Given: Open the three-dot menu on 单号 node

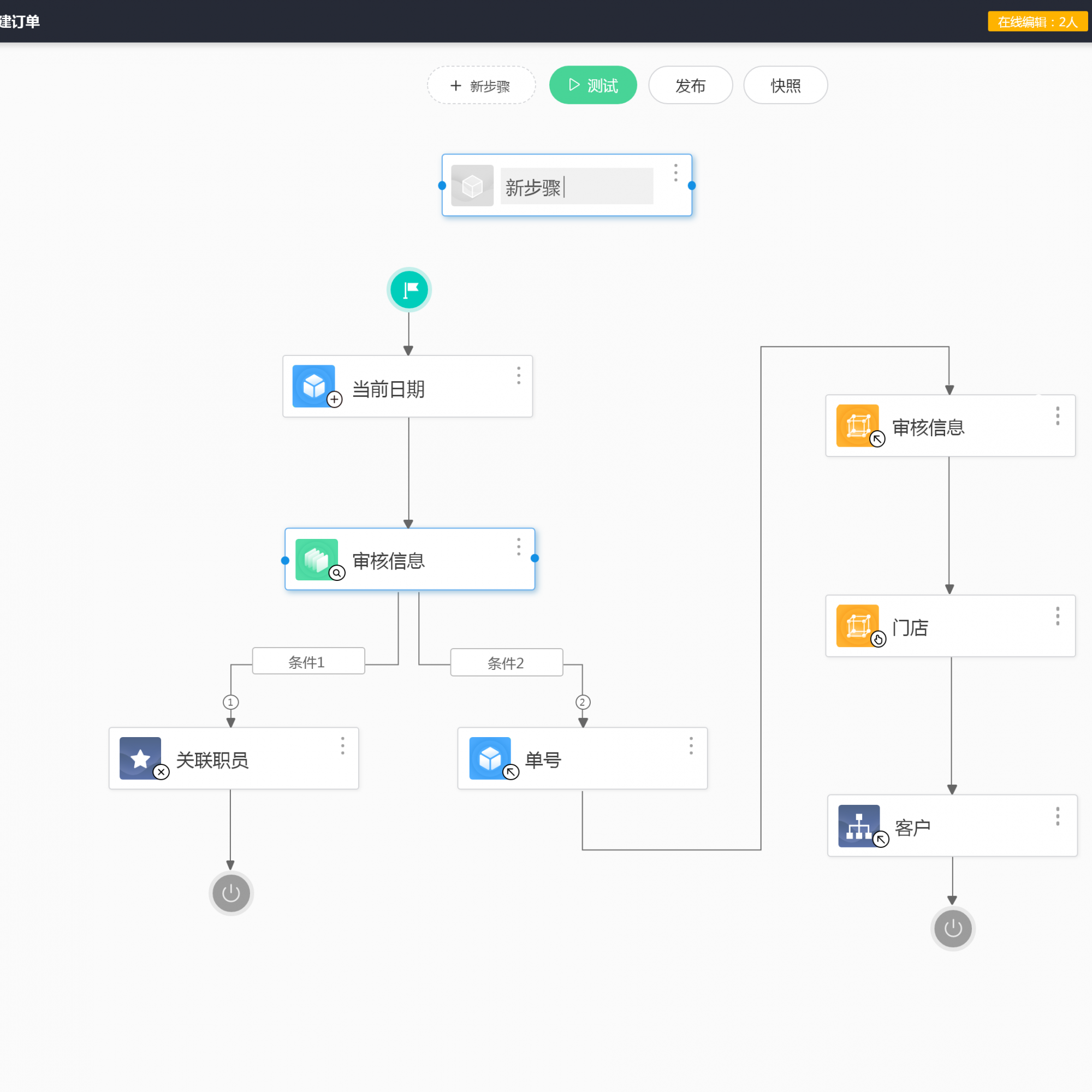Looking at the screenshot, I should click(691, 746).
